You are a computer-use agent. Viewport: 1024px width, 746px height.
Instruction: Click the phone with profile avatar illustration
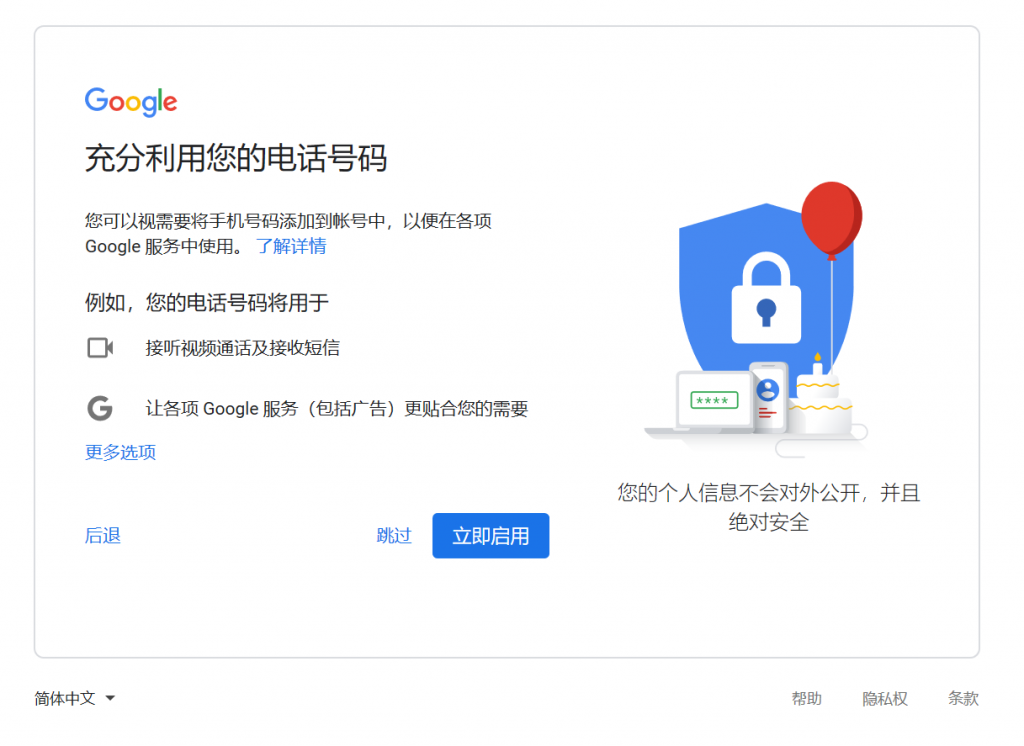768,398
